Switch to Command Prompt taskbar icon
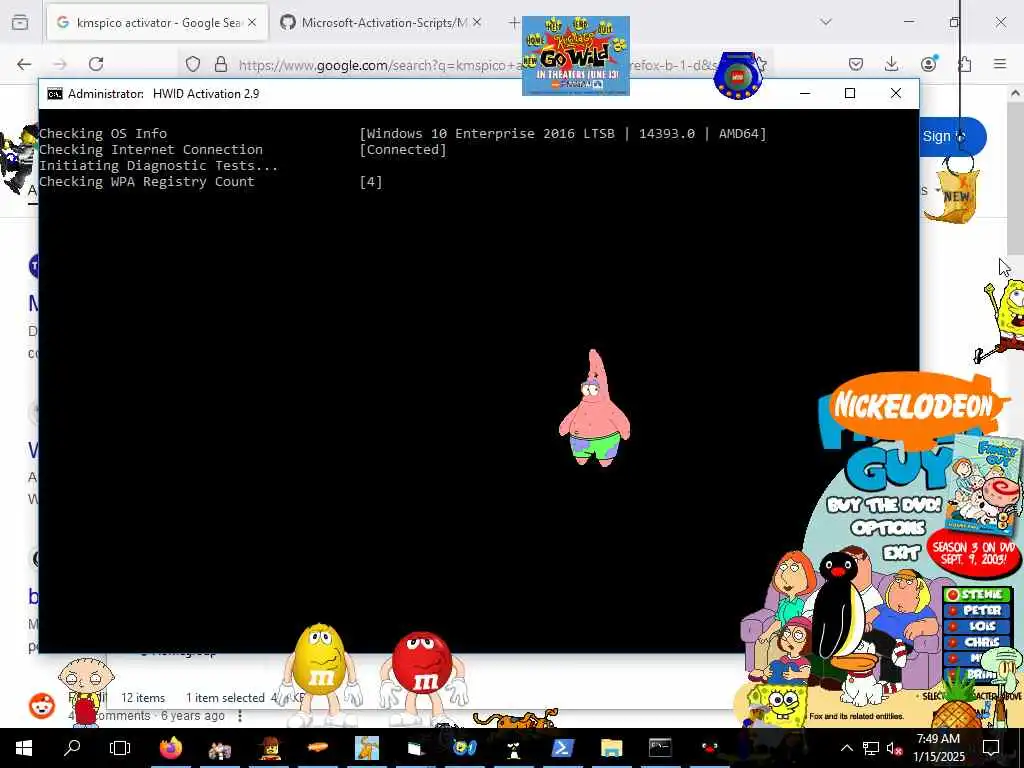 tap(660, 748)
